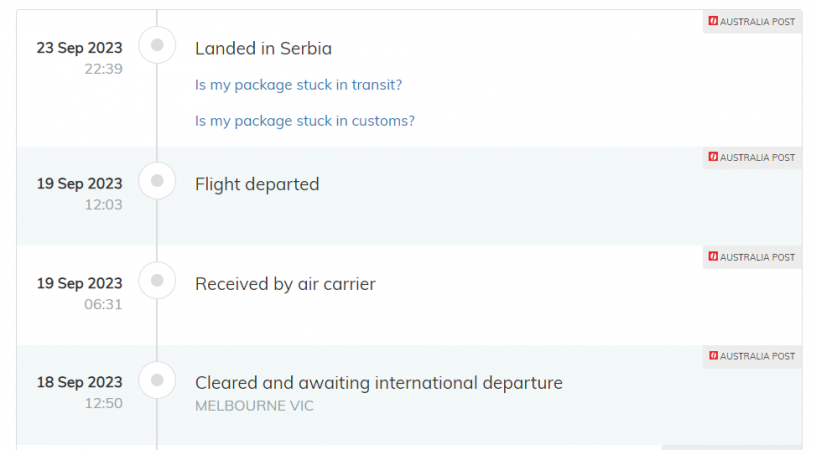Screen dimensions: 816x450
Task: Open "Is my package stuck in transit?" link
Action: [298, 85]
